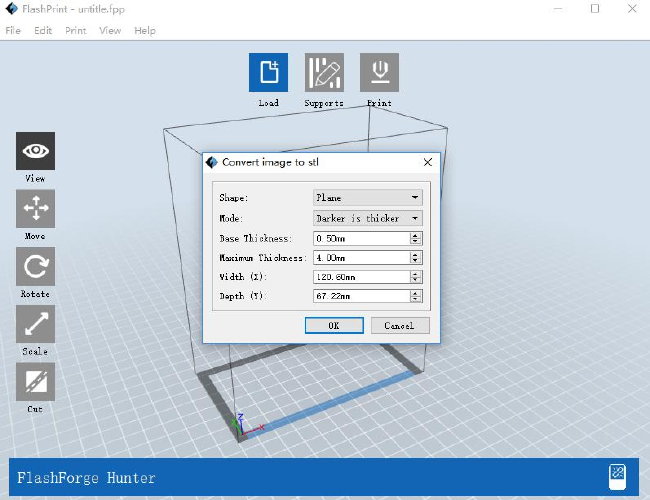
Task: Click the Width (X) input field
Action: [361, 277]
